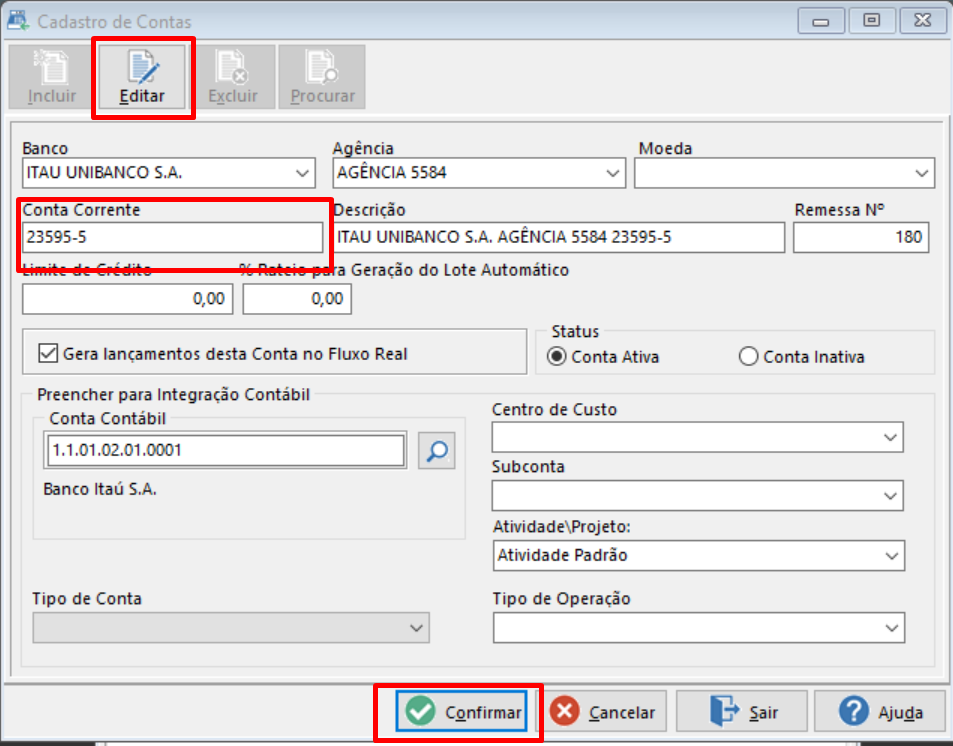The width and height of the screenshot is (953, 746).
Task: Click the Conta Corrente input field
Action: pyautogui.click(x=173, y=237)
